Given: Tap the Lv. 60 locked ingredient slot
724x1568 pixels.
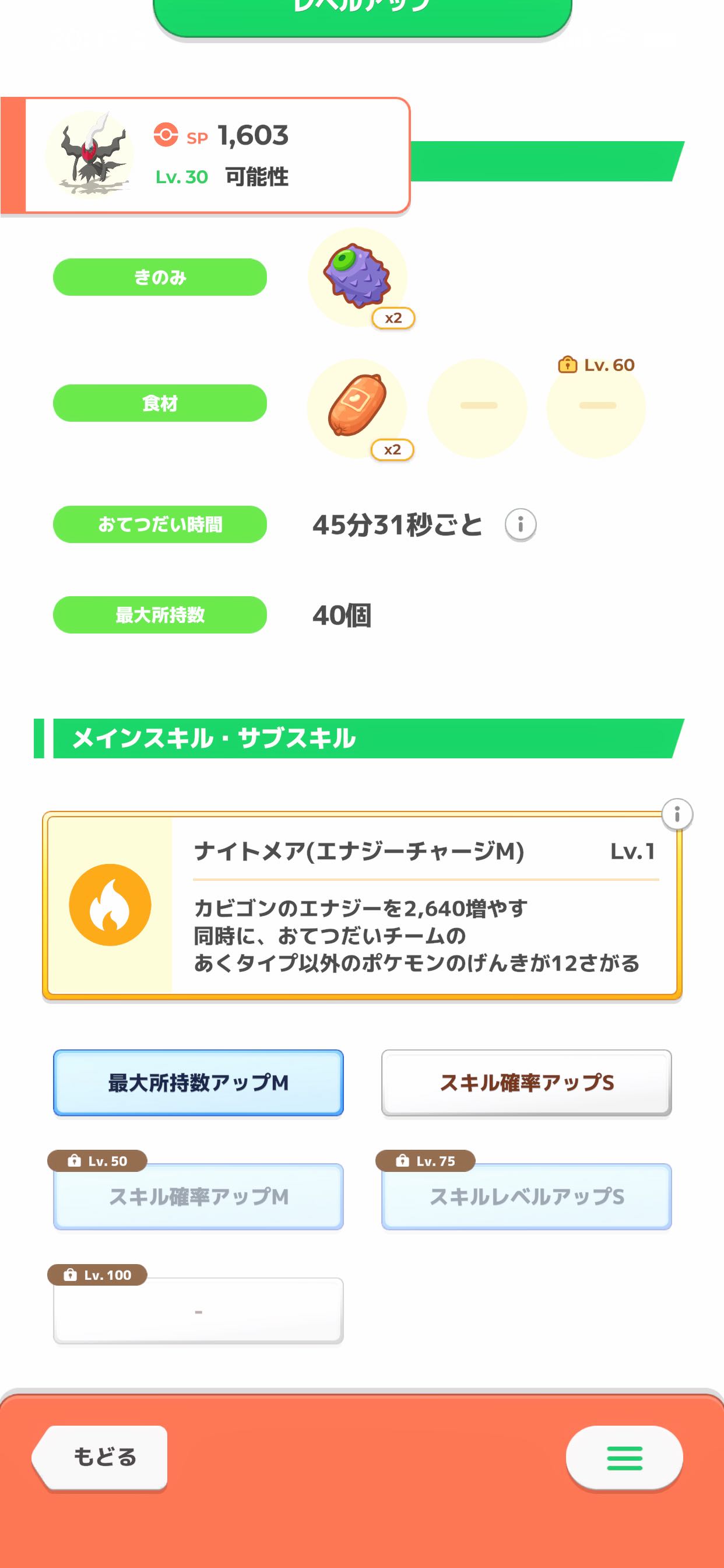Looking at the screenshot, I should tap(596, 407).
